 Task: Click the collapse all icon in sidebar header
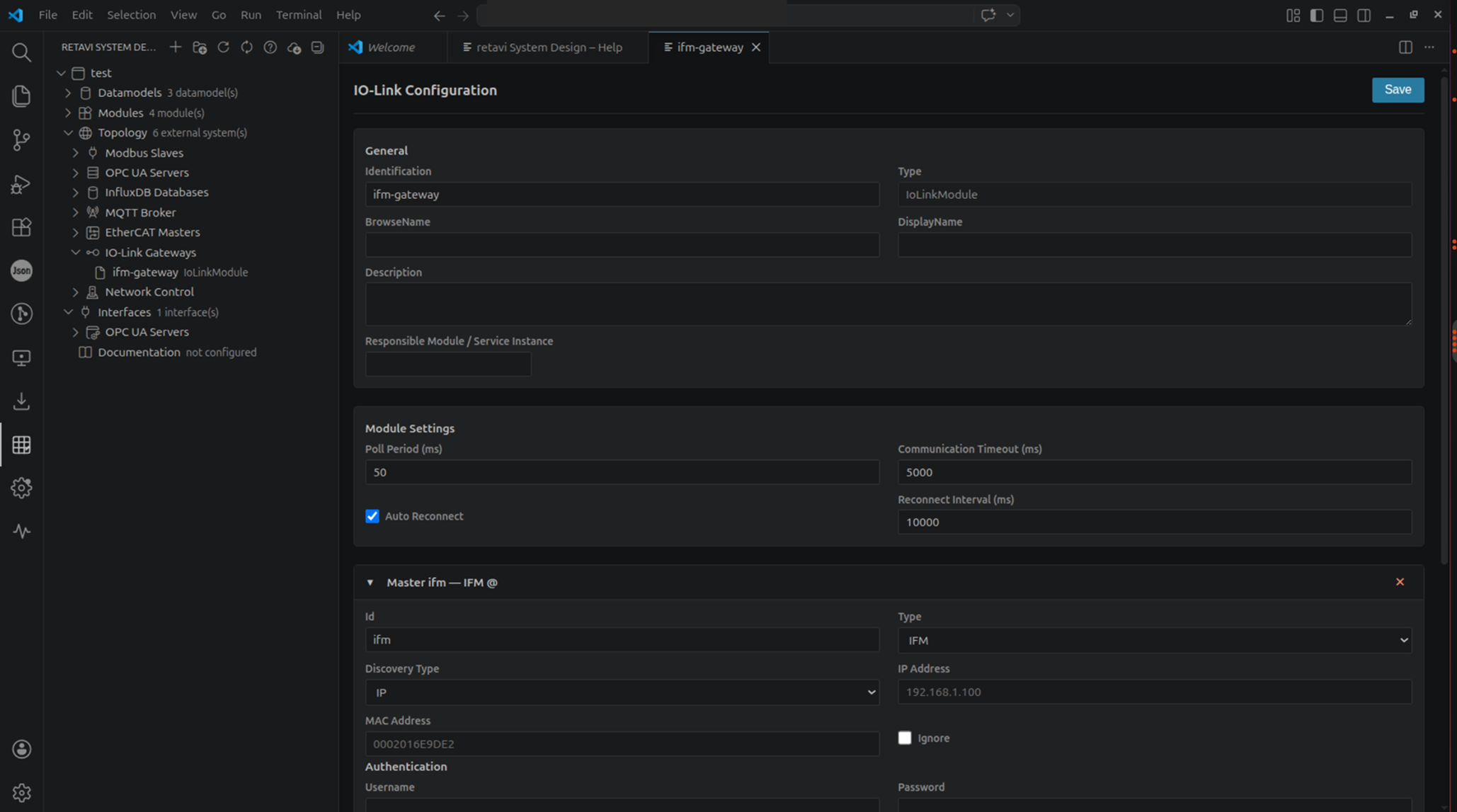pos(317,47)
